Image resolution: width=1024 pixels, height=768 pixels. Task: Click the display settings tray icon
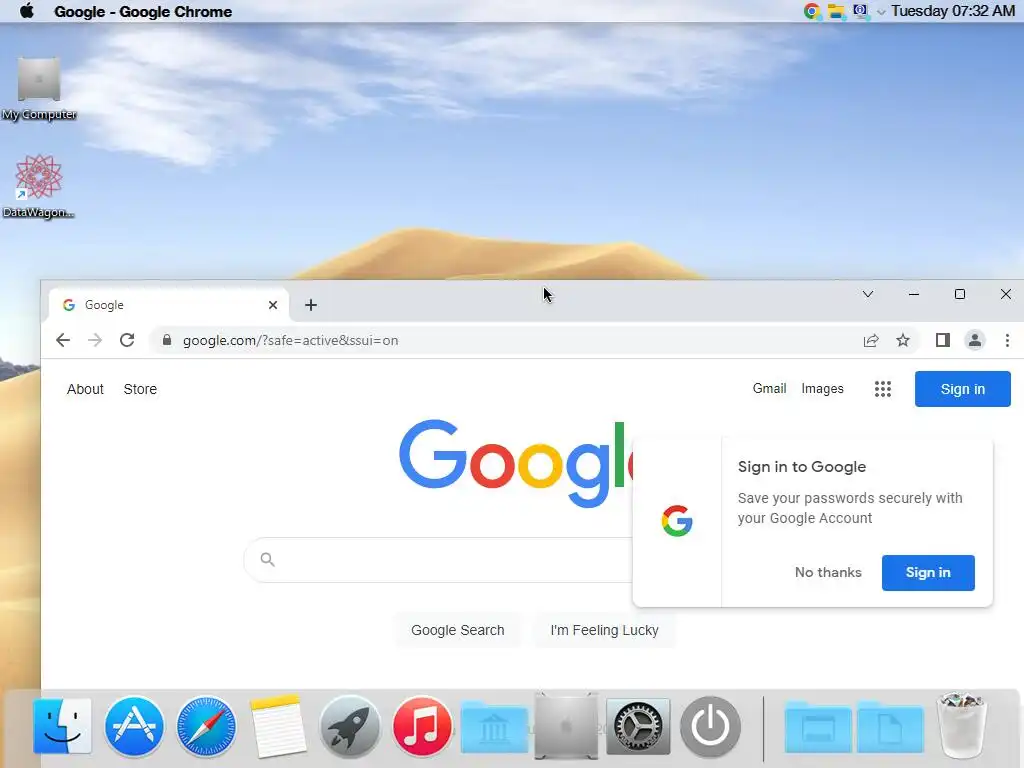point(861,11)
